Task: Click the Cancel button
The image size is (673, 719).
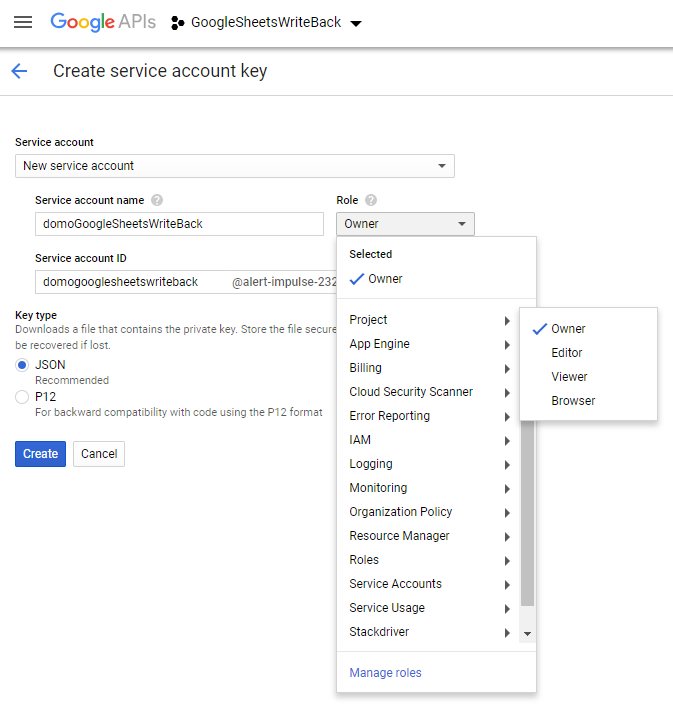Action: tap(99, 454)
